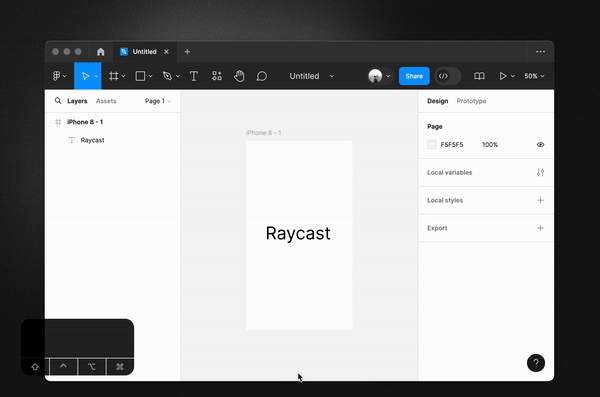
Task: Search layers with magnifier icon
Action: pyautogui.click(x=58, y=101)
